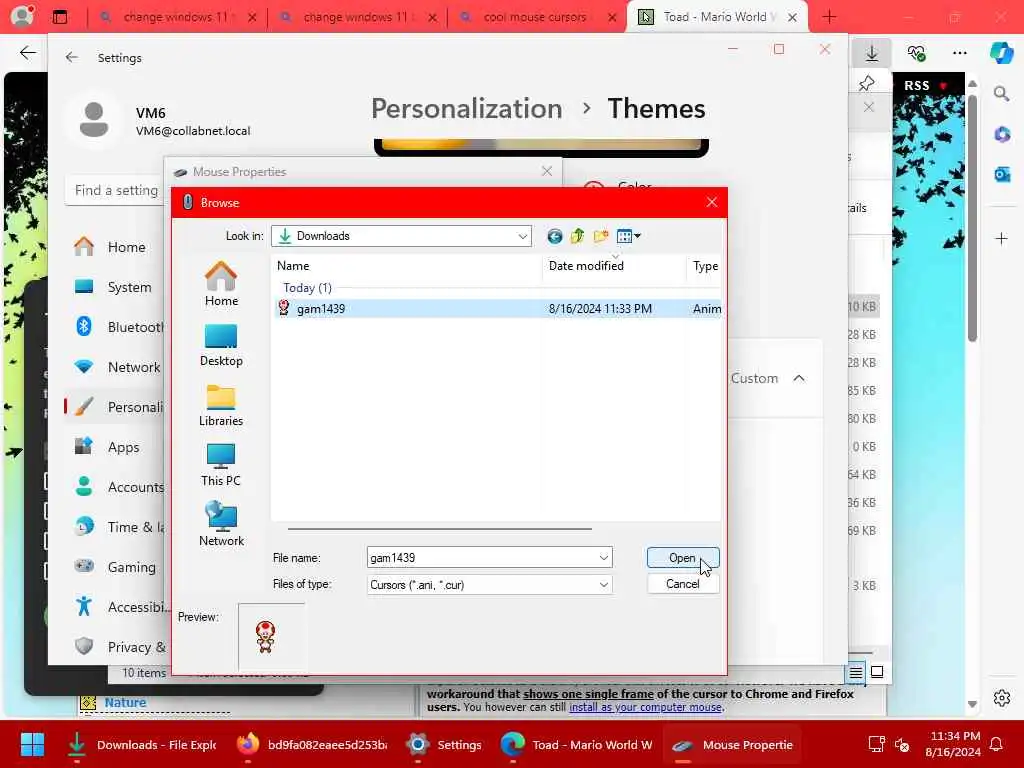
Task: Open Bluetooth section in Settings sidebar
Action: pyautogui.click(x=115, y=327)
